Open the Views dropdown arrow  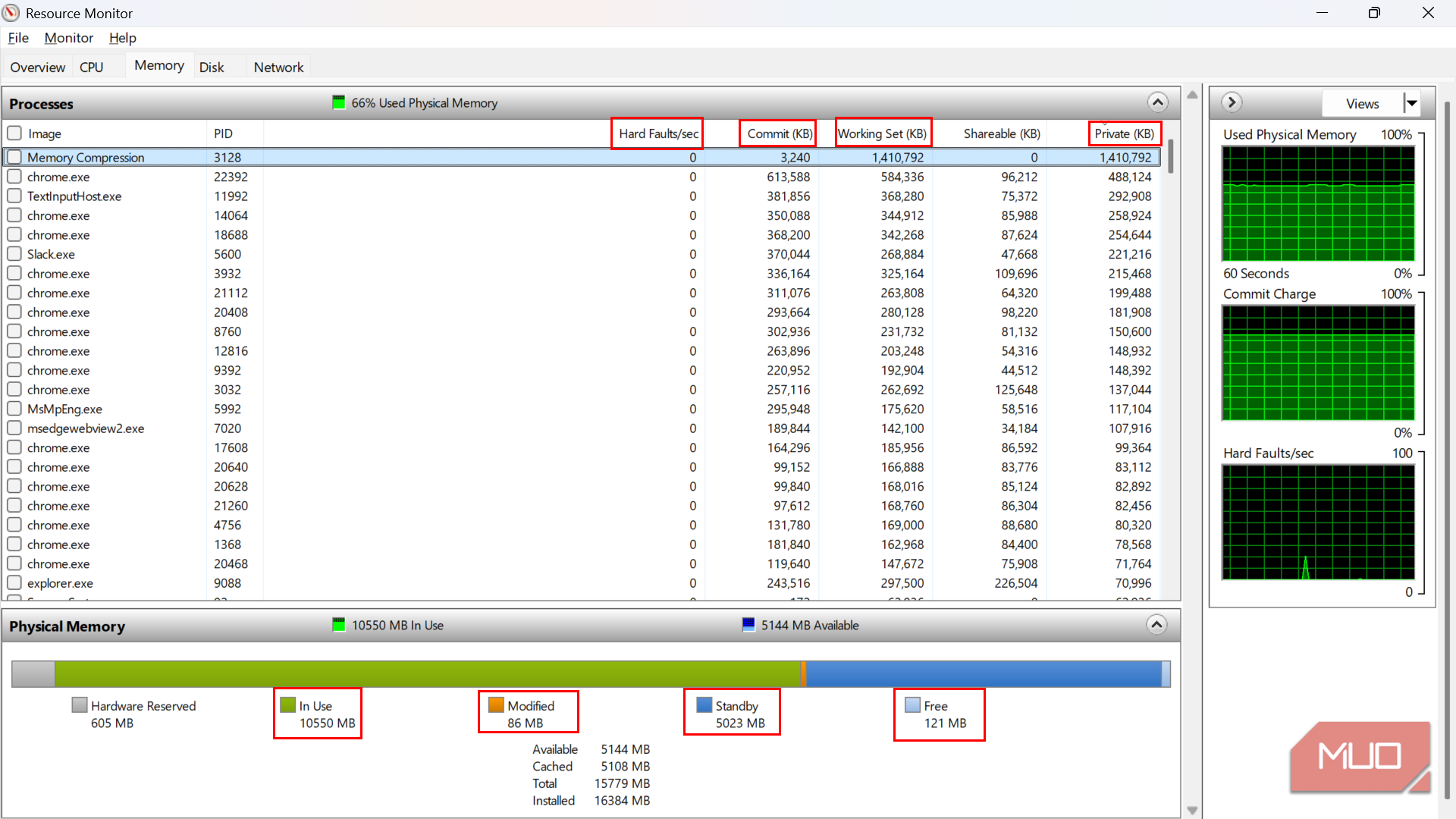(x=1411, y=103)
